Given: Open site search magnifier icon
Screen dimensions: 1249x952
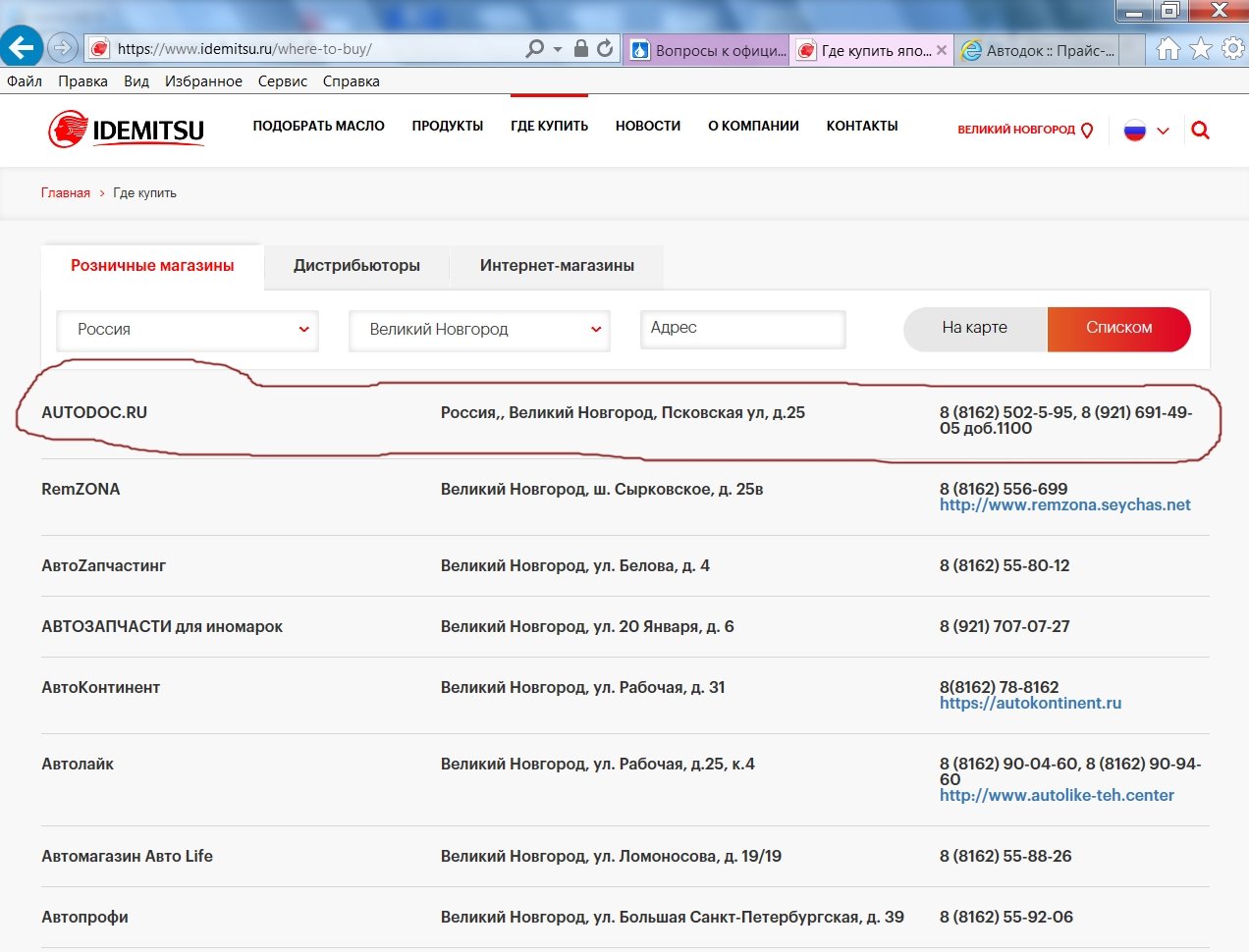Looking at the screenshot, I should tap(1200, 130).
